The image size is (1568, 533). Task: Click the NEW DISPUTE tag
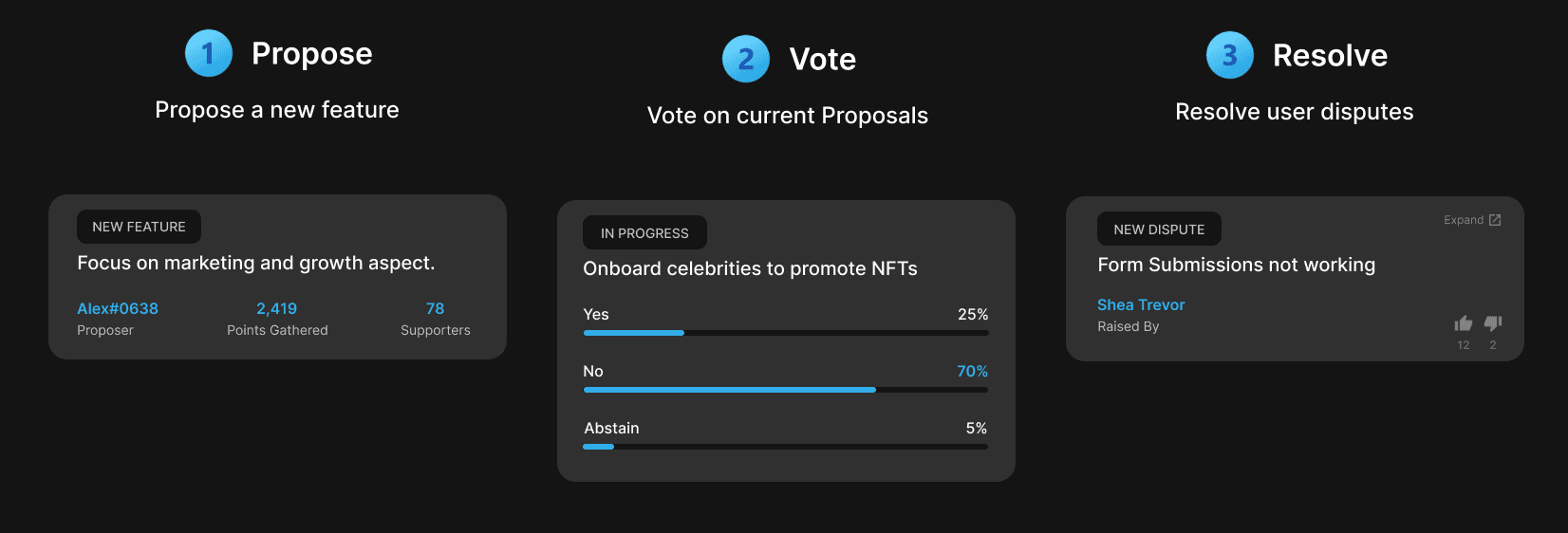(x=1159, y=230)
